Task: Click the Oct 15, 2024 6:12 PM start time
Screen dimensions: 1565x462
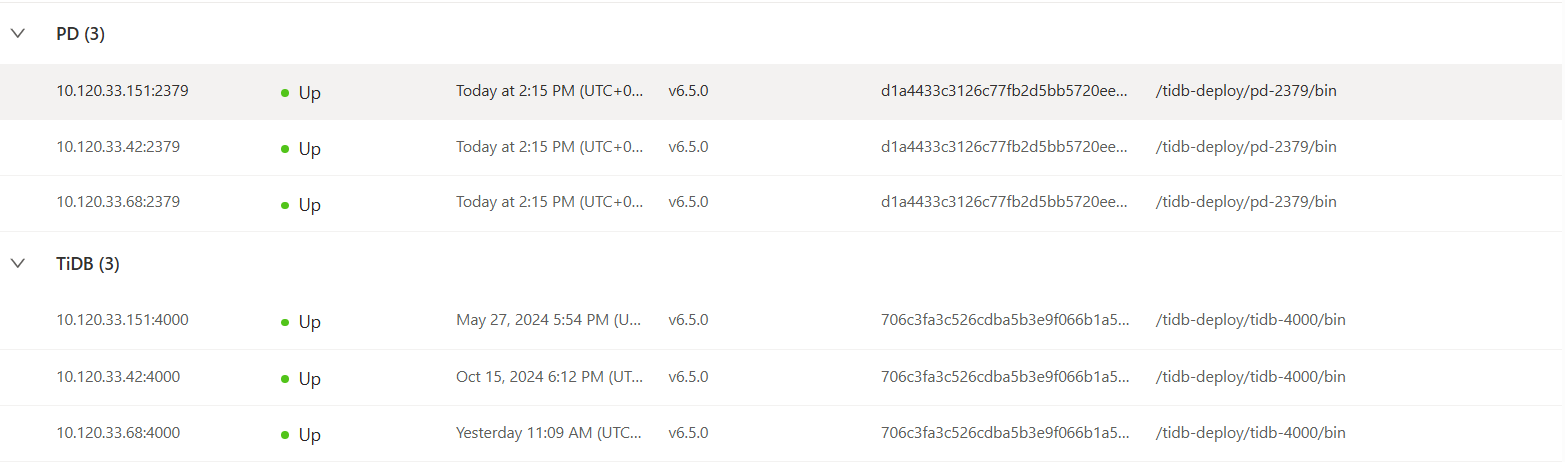Action: pyautogui.click(x=550, y=377)
